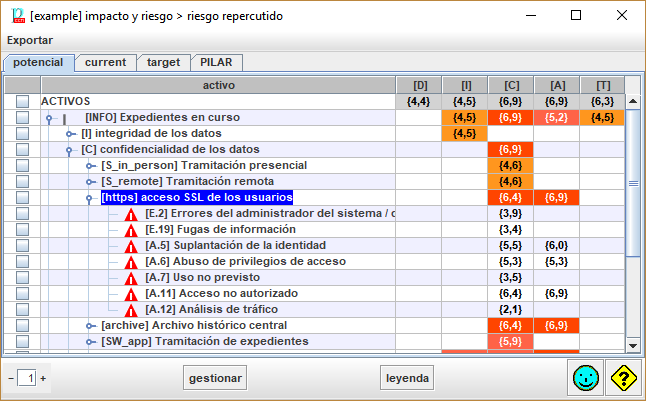Click warning icon beside A.12 Análisis de tráfico
Screen dimensions: 646x401
131,310
